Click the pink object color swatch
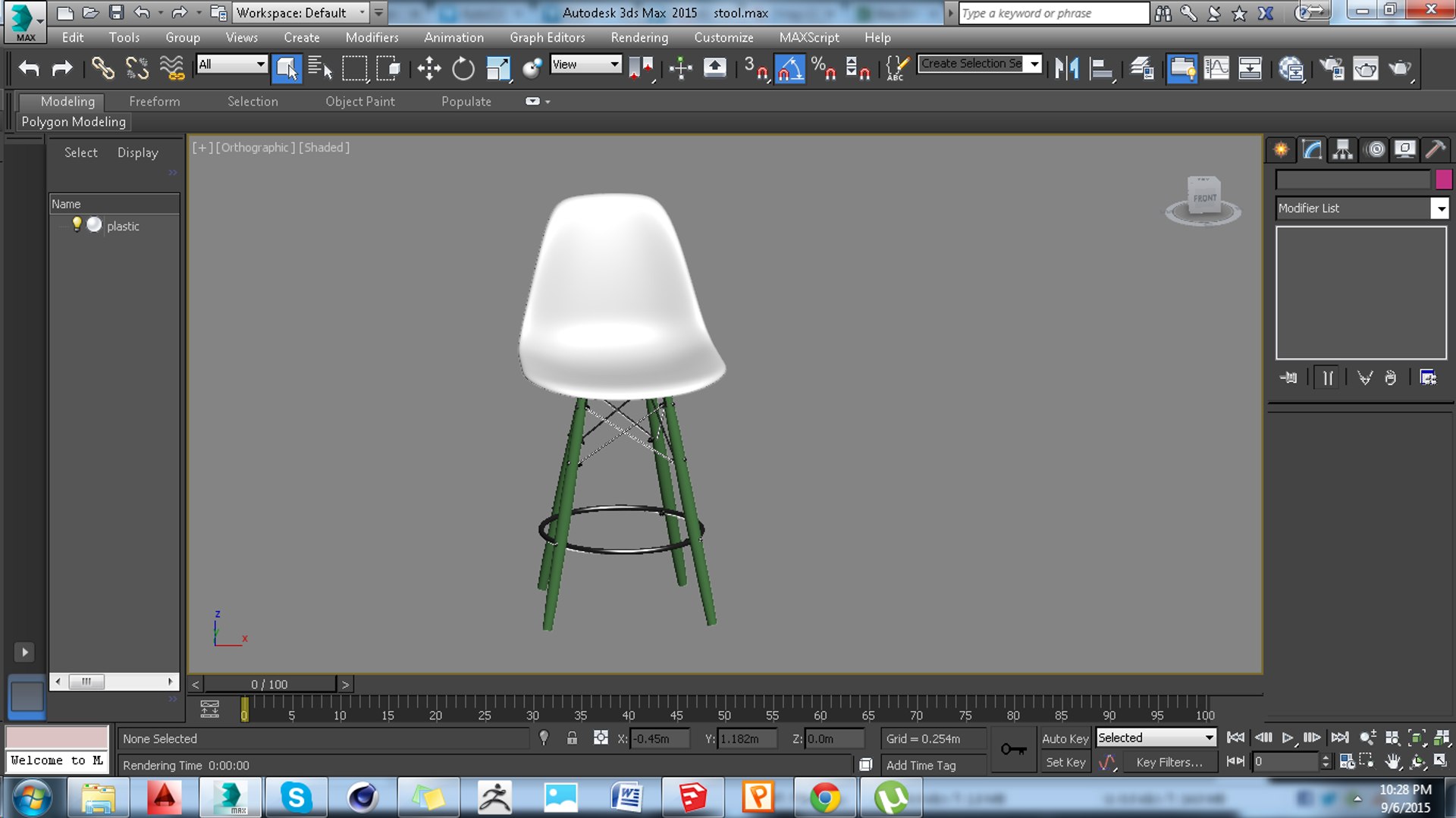Screen dimensions: 1456x818 pyautogui.click(x=1443, y=180)
